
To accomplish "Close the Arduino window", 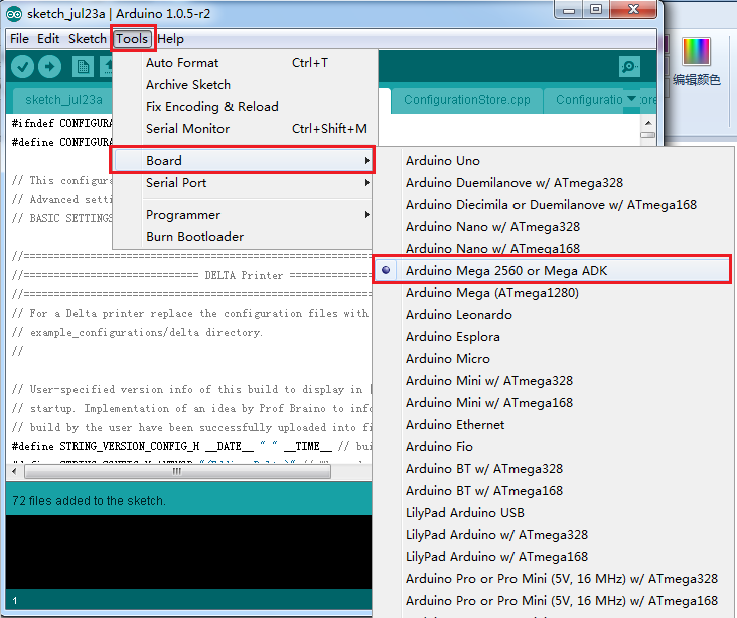I will pyautogui.click(x=633, y=10).
